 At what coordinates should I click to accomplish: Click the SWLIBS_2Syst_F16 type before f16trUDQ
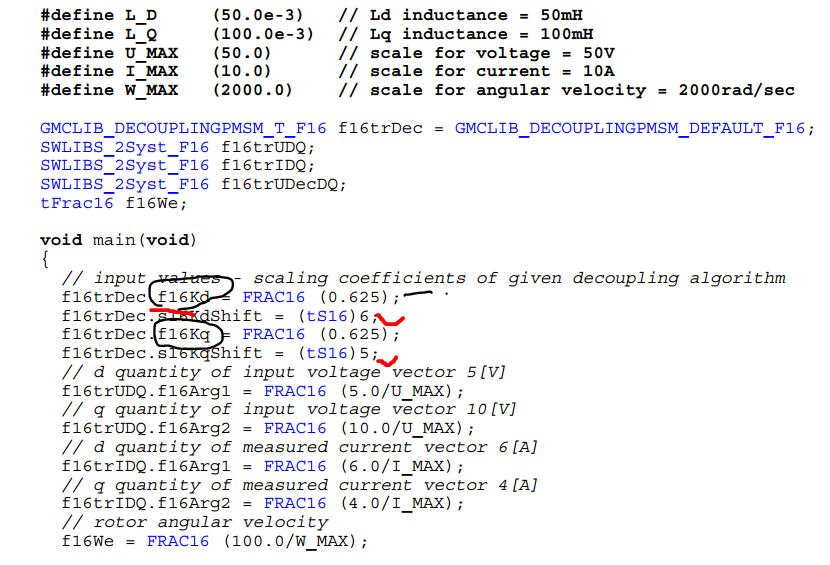[x=124, y=147]
